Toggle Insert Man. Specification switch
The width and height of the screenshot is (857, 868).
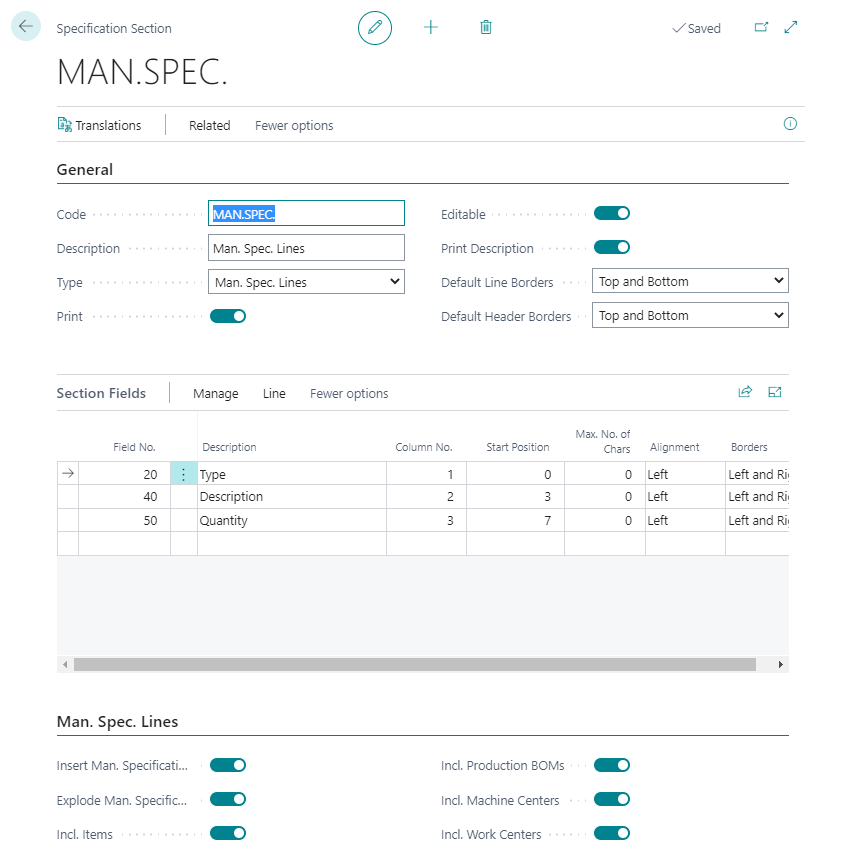(x=228, y=766)
